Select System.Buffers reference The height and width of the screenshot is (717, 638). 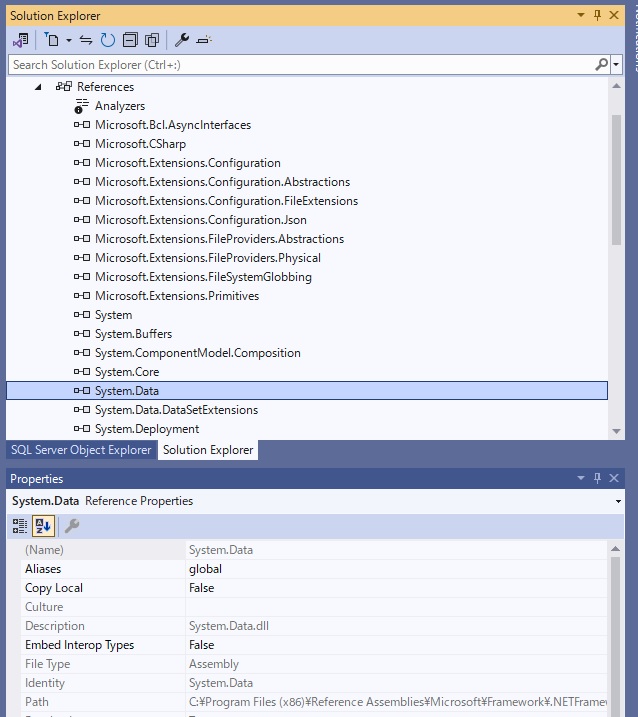(x=133, y=334)
